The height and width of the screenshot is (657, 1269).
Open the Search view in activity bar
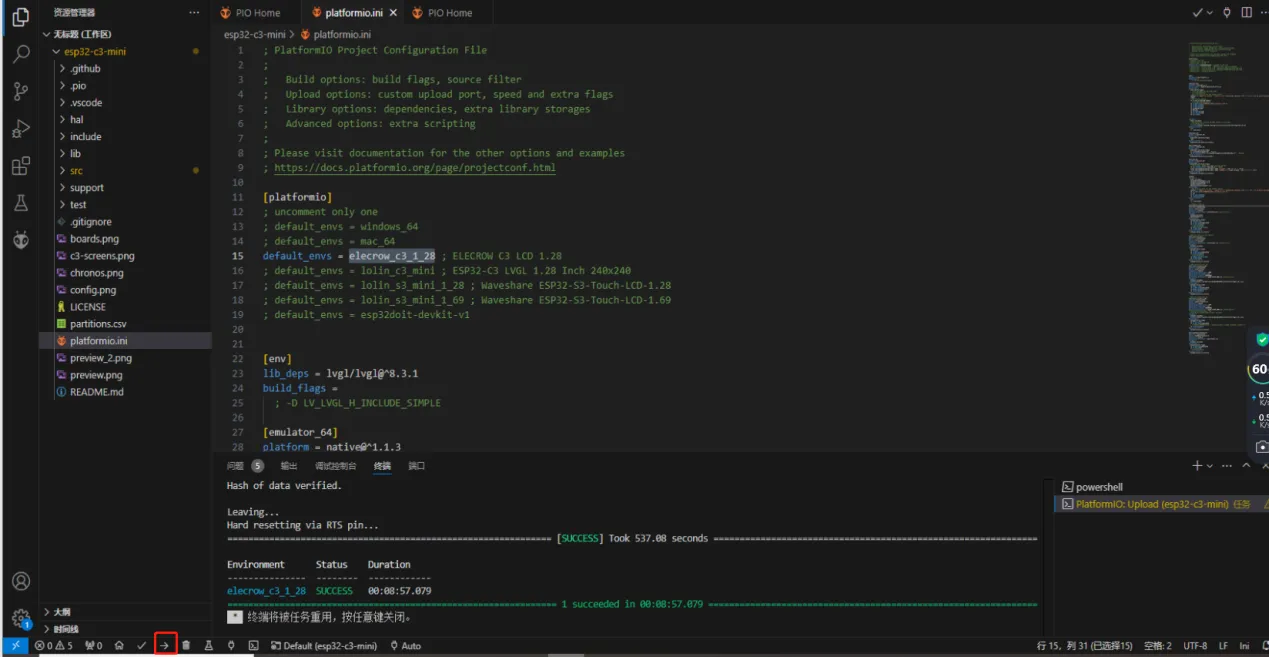(20, 55)
